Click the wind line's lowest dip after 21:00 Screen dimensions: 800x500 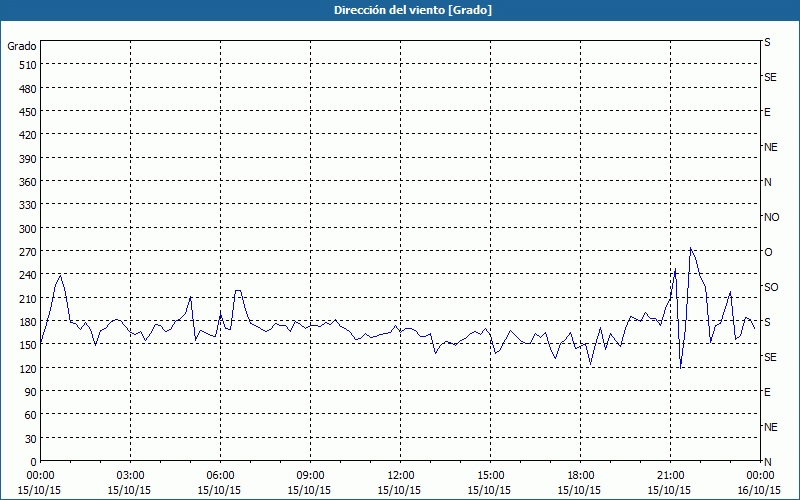click(681, 367)
